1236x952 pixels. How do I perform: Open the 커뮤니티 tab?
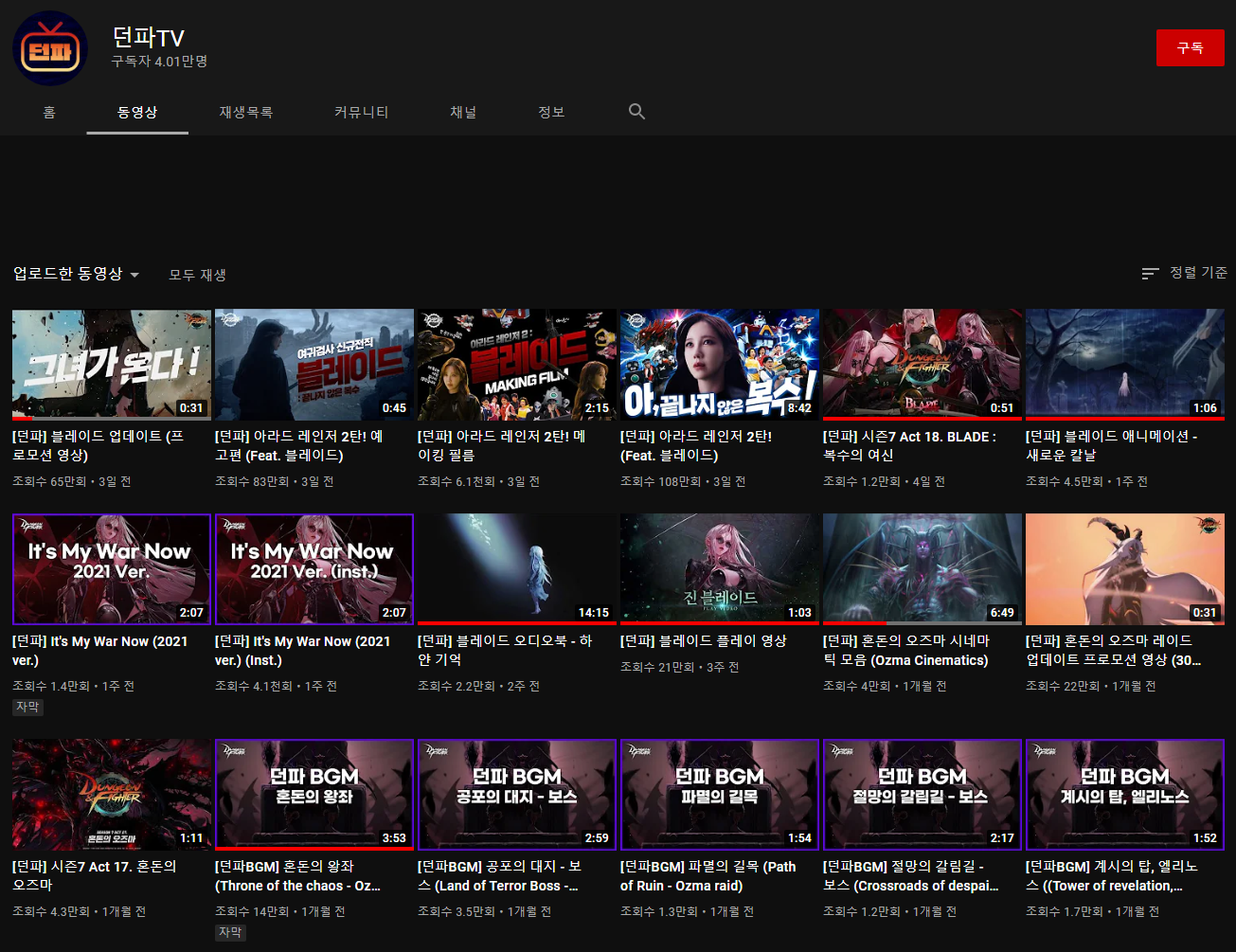pos(361,112)
